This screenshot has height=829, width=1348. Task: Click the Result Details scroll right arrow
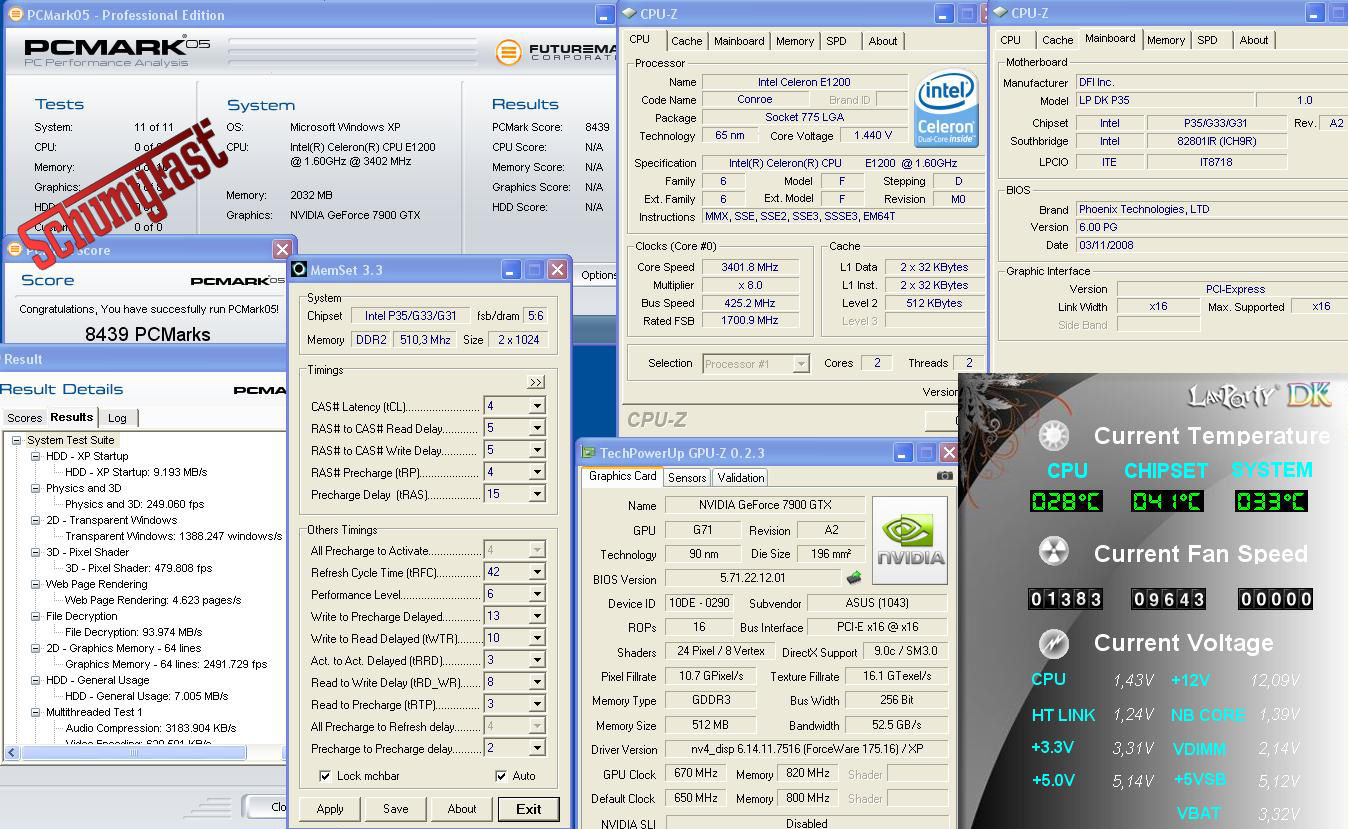coord(277,752)
